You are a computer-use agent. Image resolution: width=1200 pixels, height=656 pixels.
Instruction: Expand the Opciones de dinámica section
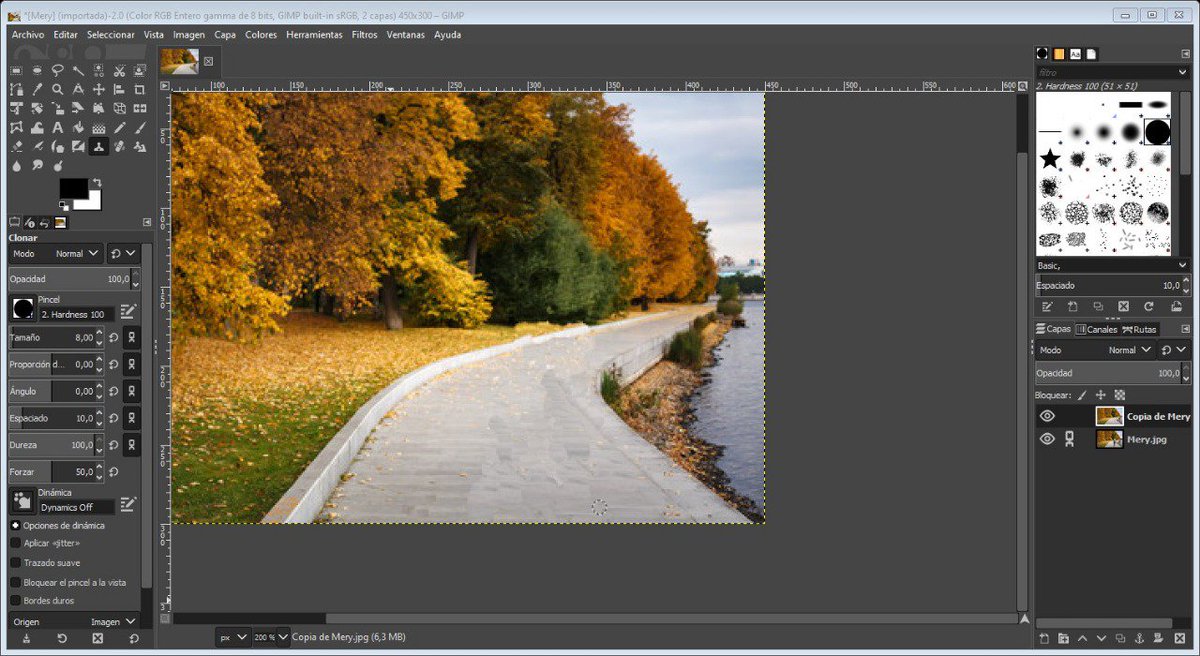(x=15, y=525)
